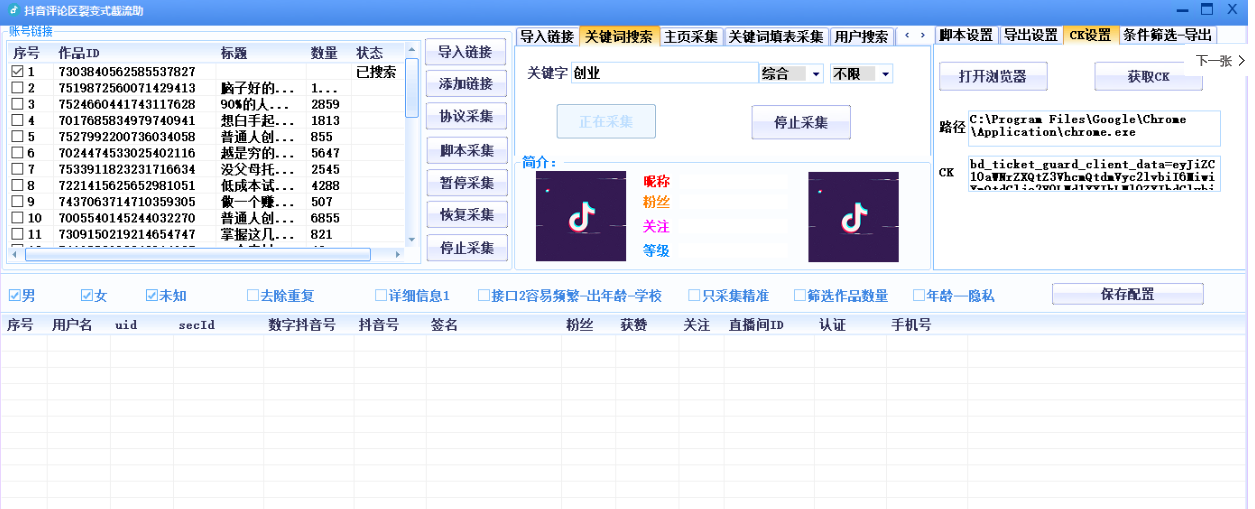
Task: Click the 手机号 column header
Action: coord(911,325)
